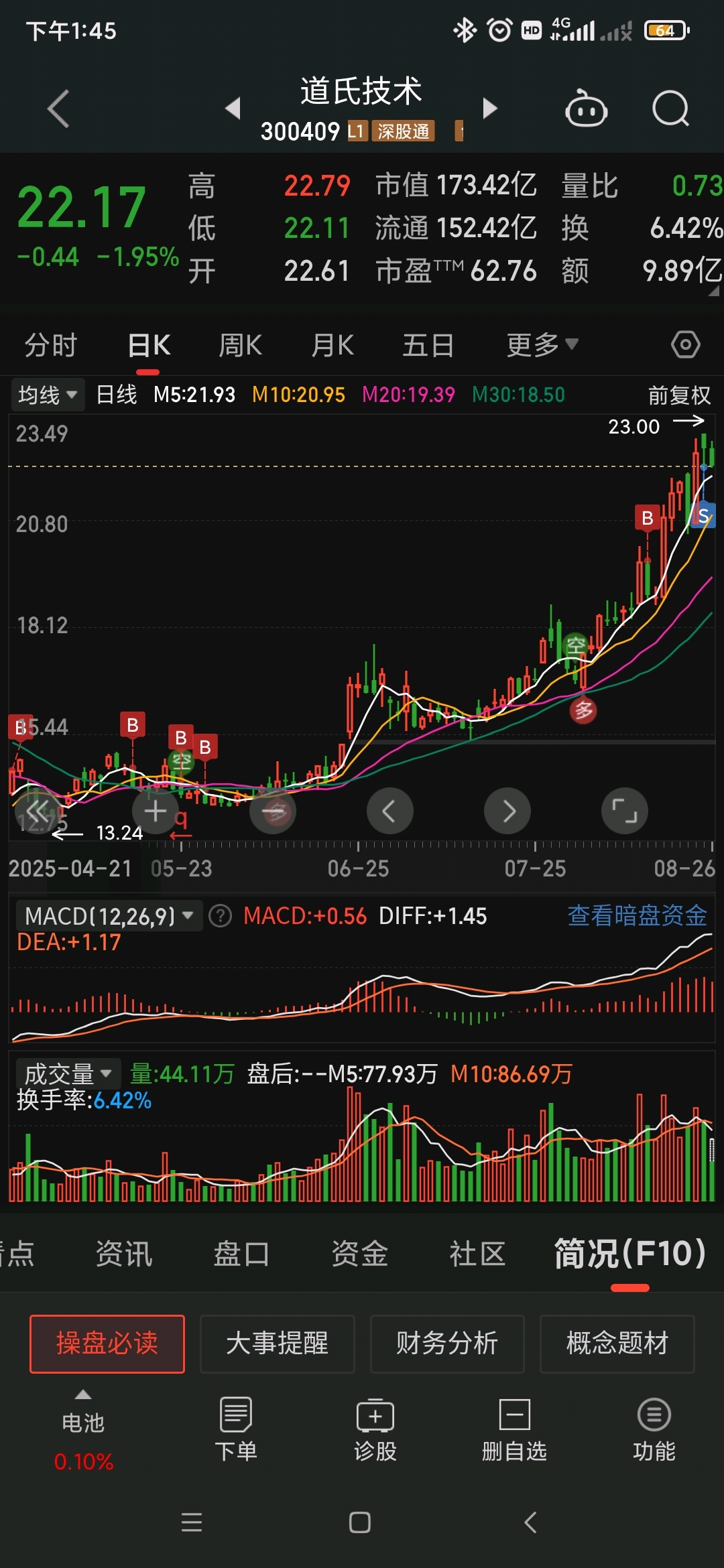The width and height of the screenshot is (724, 1568).
Task: Tap the 道氏技术 stock title
Action: 361,90
